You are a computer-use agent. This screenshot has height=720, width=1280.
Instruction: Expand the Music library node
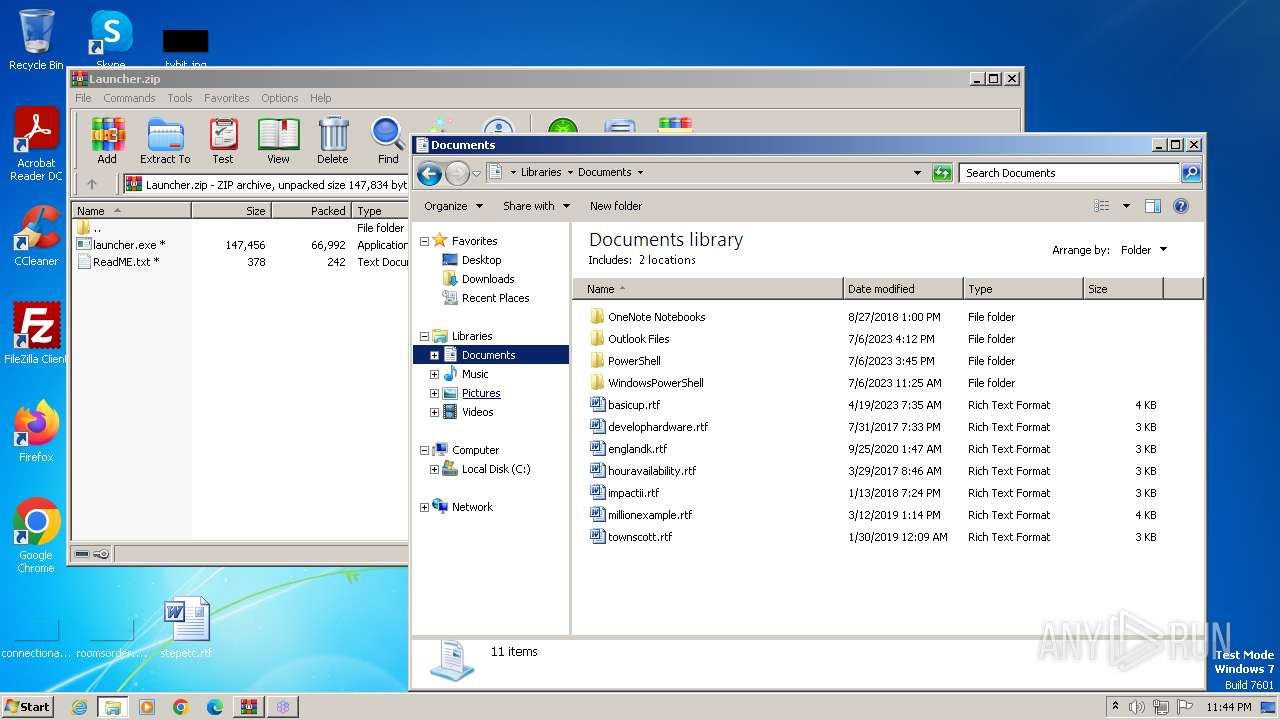[x=434, y=374]
